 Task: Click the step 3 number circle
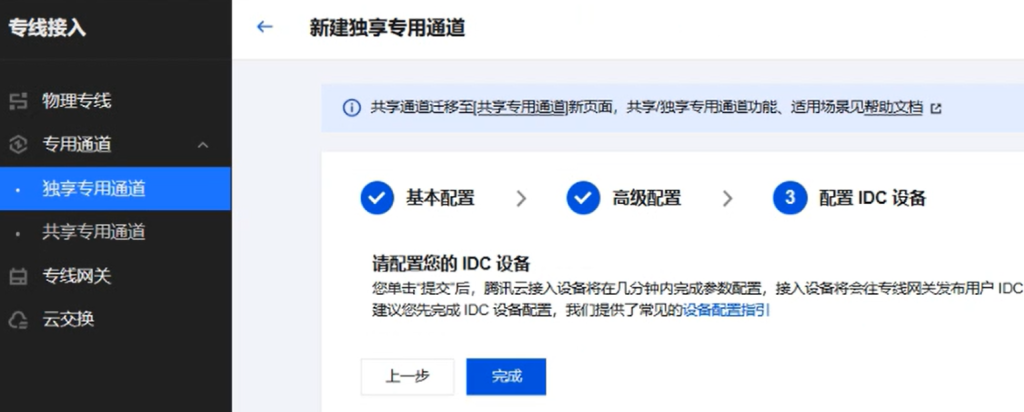pyautogui.click(x=790, y=198)
